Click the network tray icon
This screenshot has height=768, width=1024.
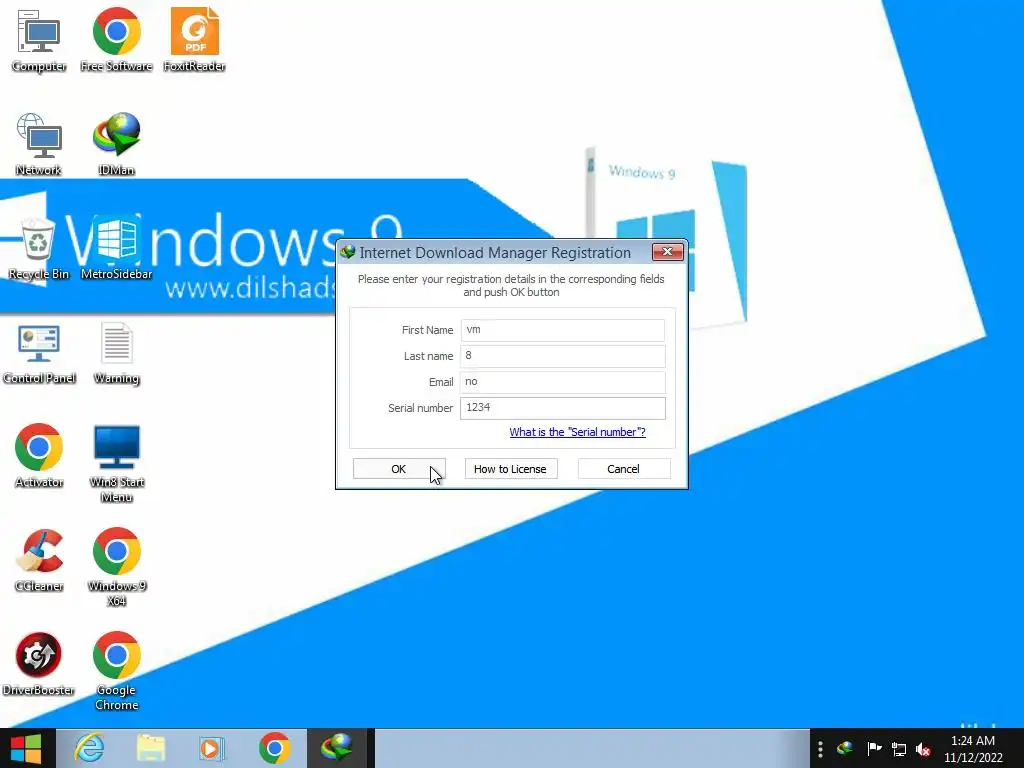click(899, 749)
